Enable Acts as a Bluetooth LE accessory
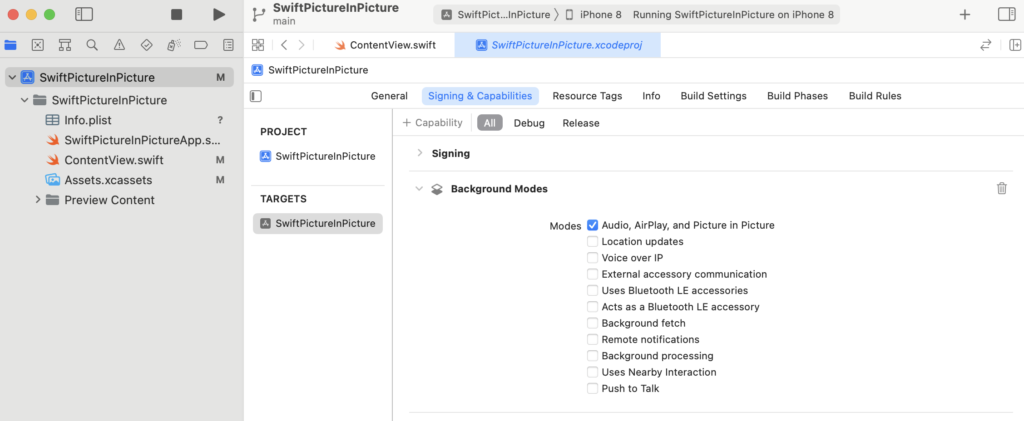This screenshot has width=1024, height=421. click(x=592, y=307)
